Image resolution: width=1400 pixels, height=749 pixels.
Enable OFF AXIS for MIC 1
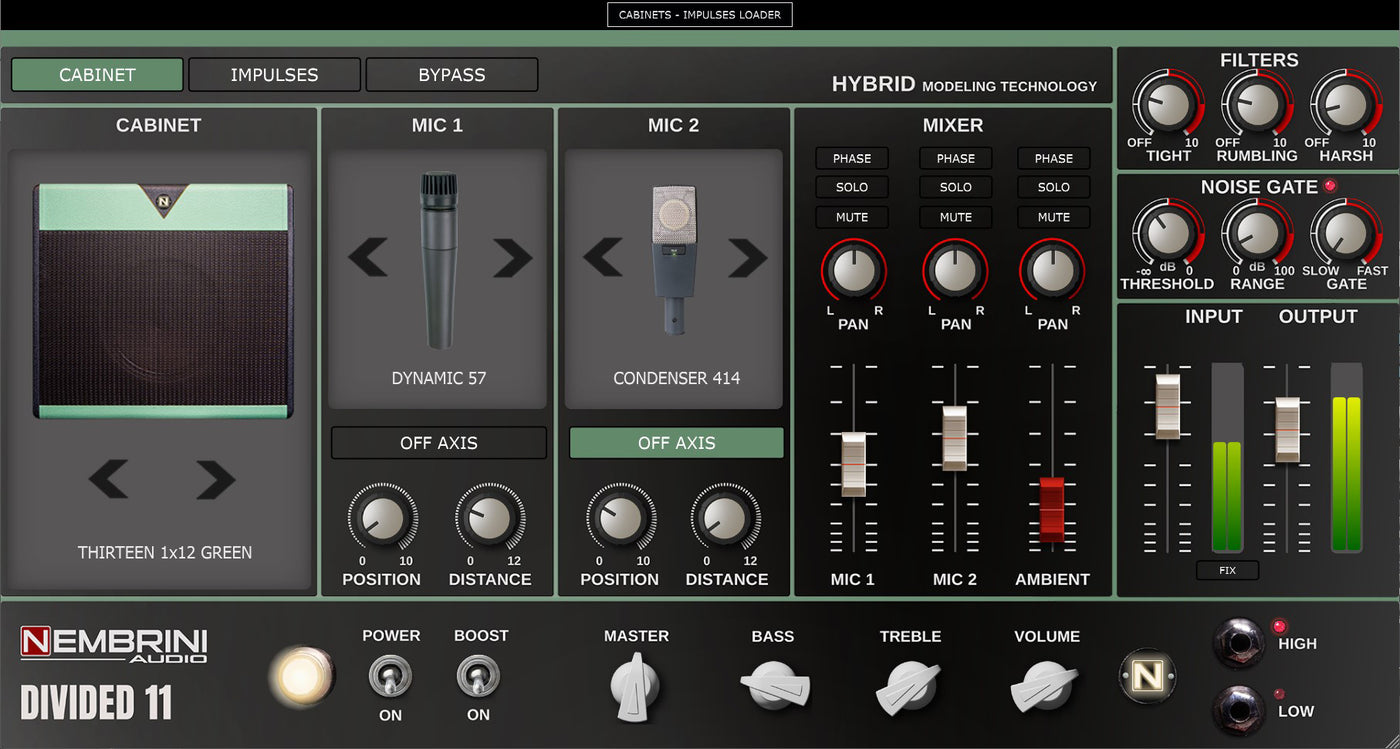pos(439,443)
